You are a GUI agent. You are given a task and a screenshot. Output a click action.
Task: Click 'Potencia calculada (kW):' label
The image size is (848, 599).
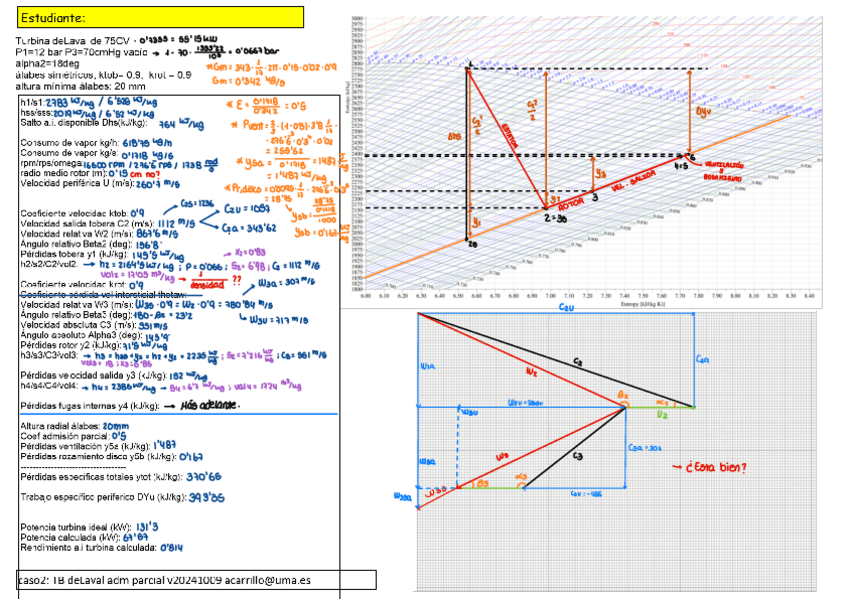pos(69,537)
